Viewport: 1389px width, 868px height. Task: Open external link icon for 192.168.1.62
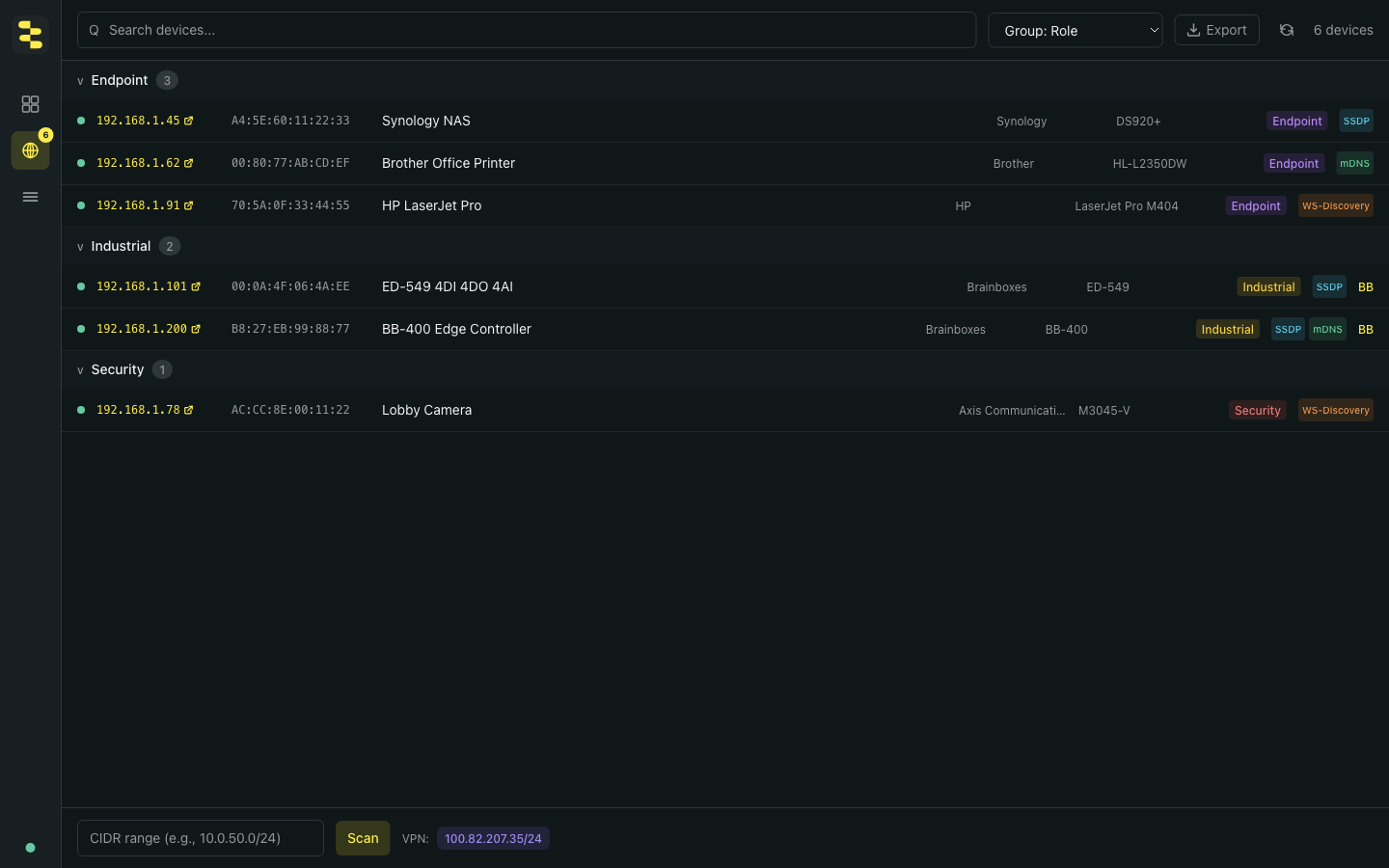188,163
